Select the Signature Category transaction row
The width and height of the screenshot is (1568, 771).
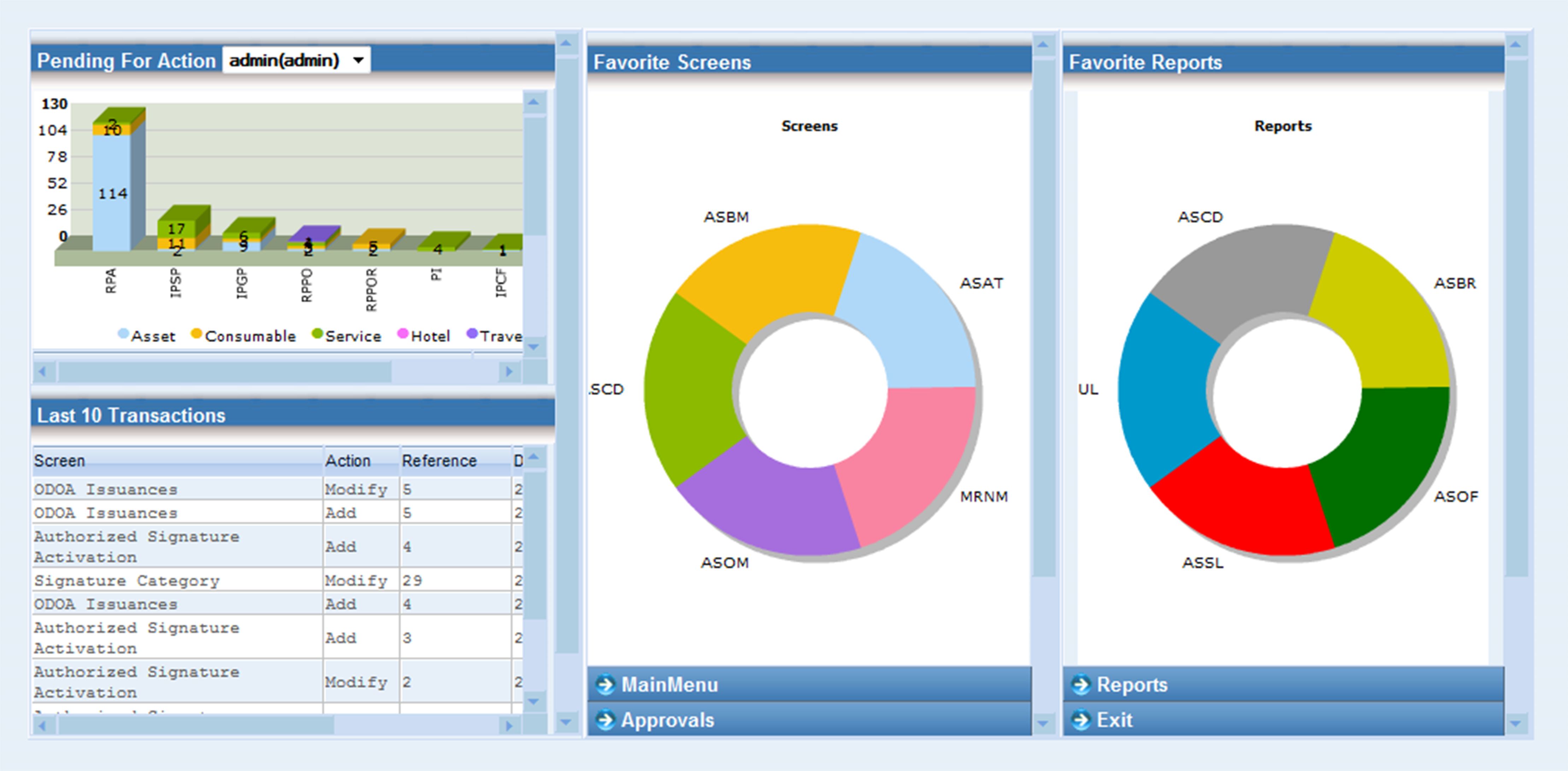pos(277,581)
